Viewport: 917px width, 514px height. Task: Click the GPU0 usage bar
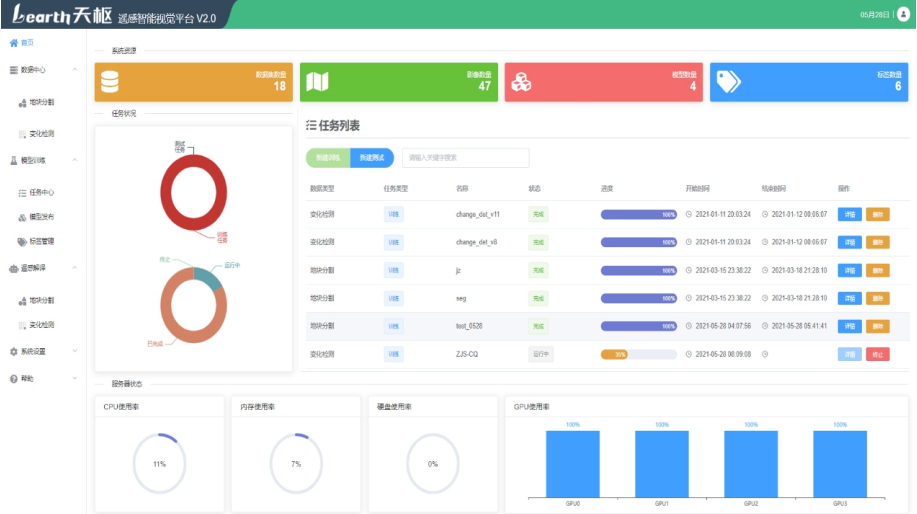pyautogui.click(x=573, y=464)
